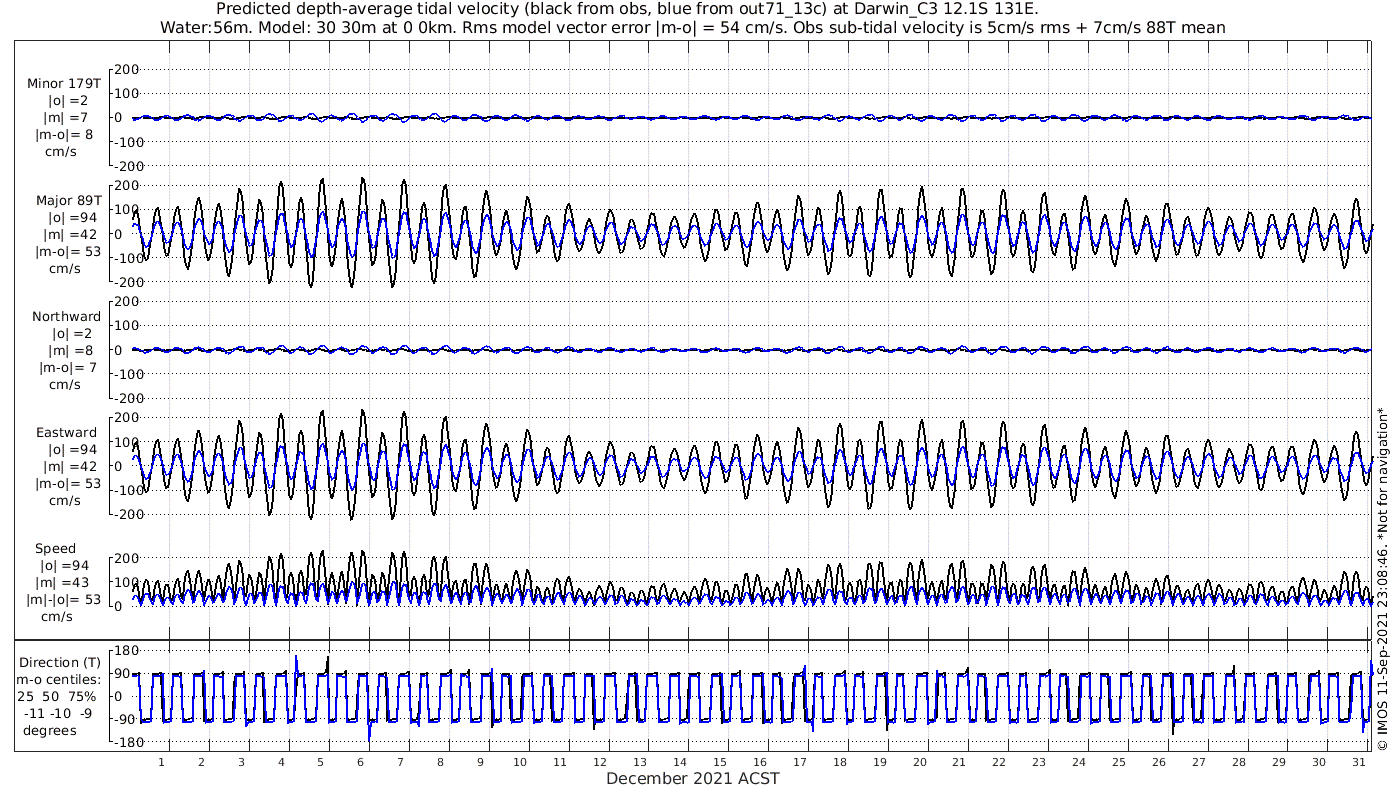Click the 'Speed' panel label
This screenshot has height=800, width=1400.
tap(55, 549)
